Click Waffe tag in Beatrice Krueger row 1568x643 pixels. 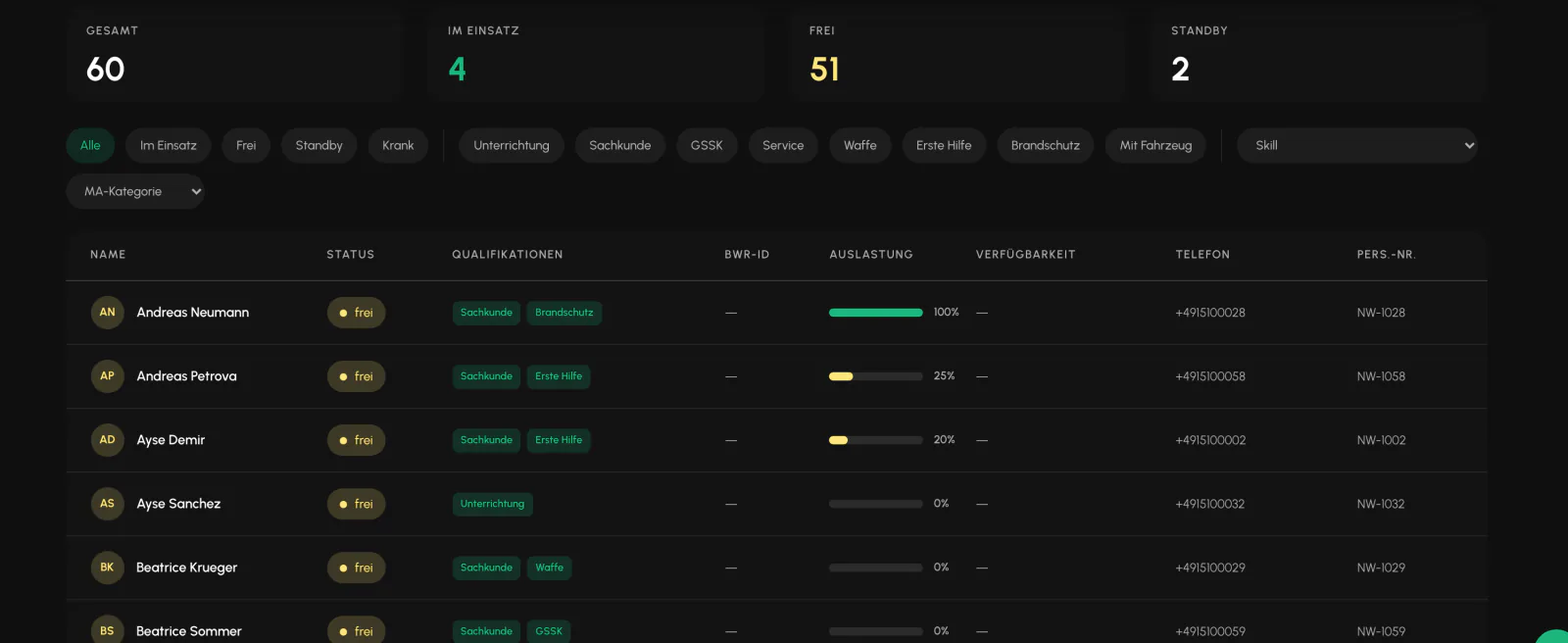(550, 568)
